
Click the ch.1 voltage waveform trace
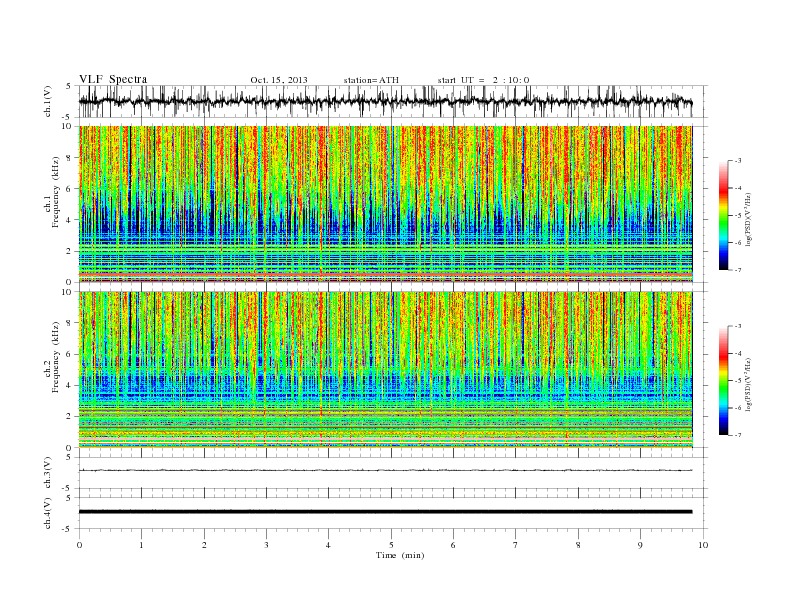click(x=385, y=101)
